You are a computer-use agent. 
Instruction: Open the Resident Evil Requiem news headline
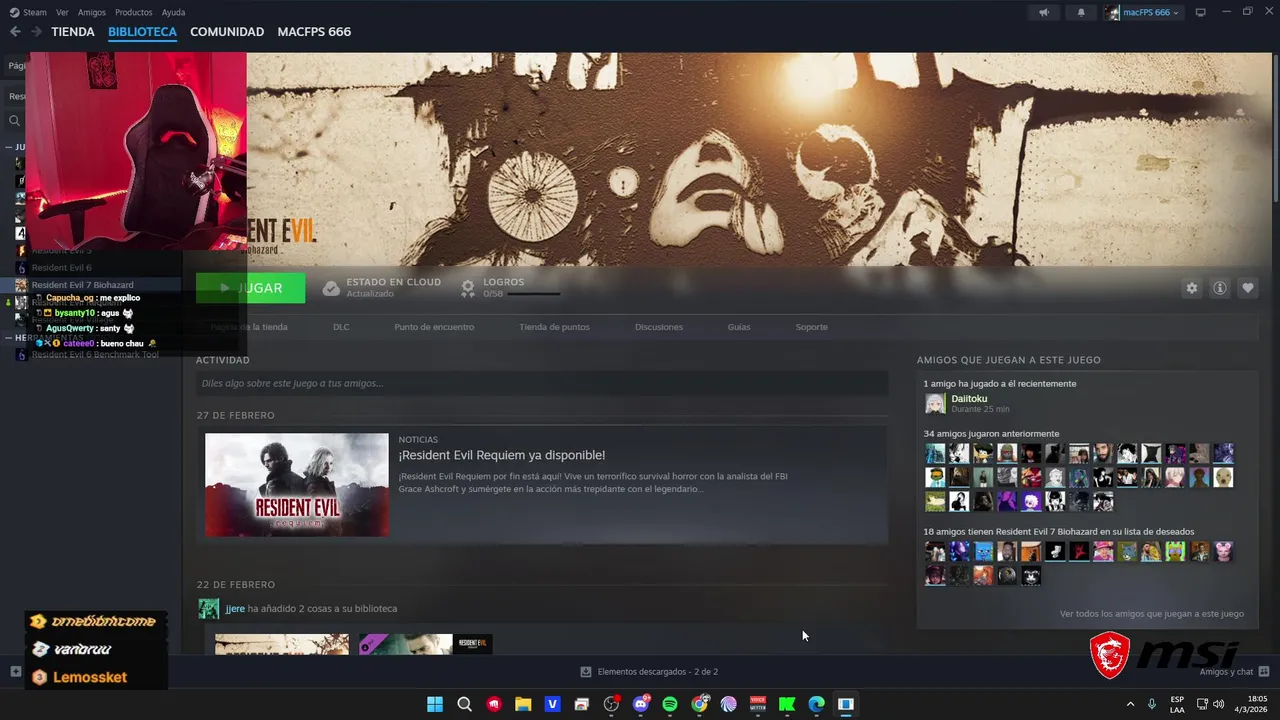501,455
